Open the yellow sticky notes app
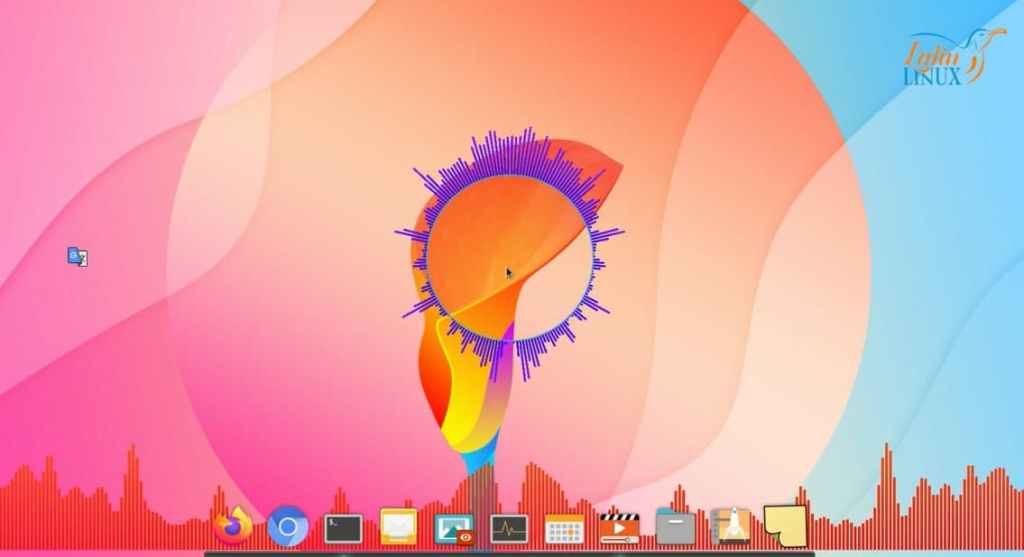Screen dimensions: 1024x557 [x=785, y=524]
